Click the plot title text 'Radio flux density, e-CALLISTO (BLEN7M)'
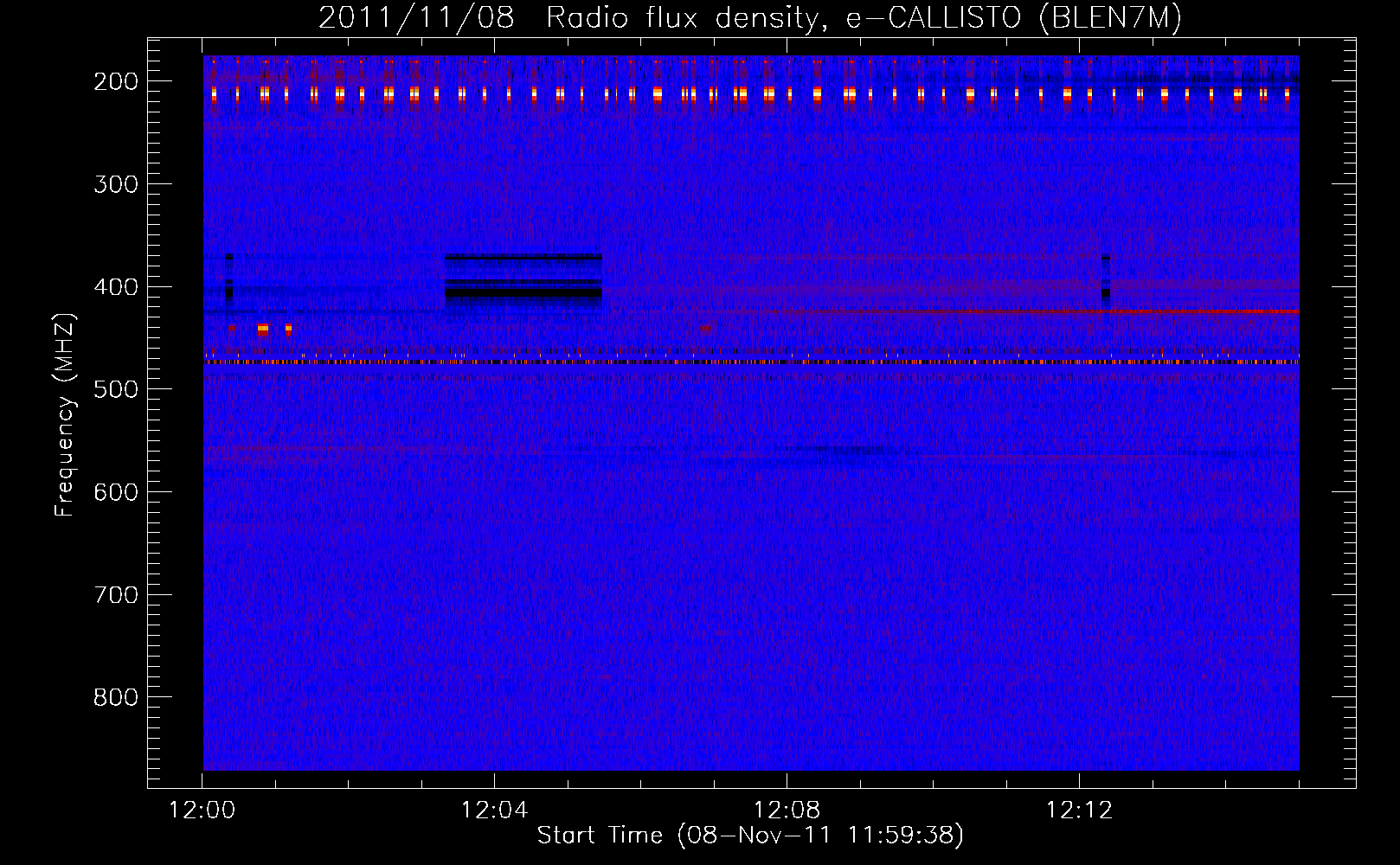Viewport: 1400px width, 865px height. [864, 17]
